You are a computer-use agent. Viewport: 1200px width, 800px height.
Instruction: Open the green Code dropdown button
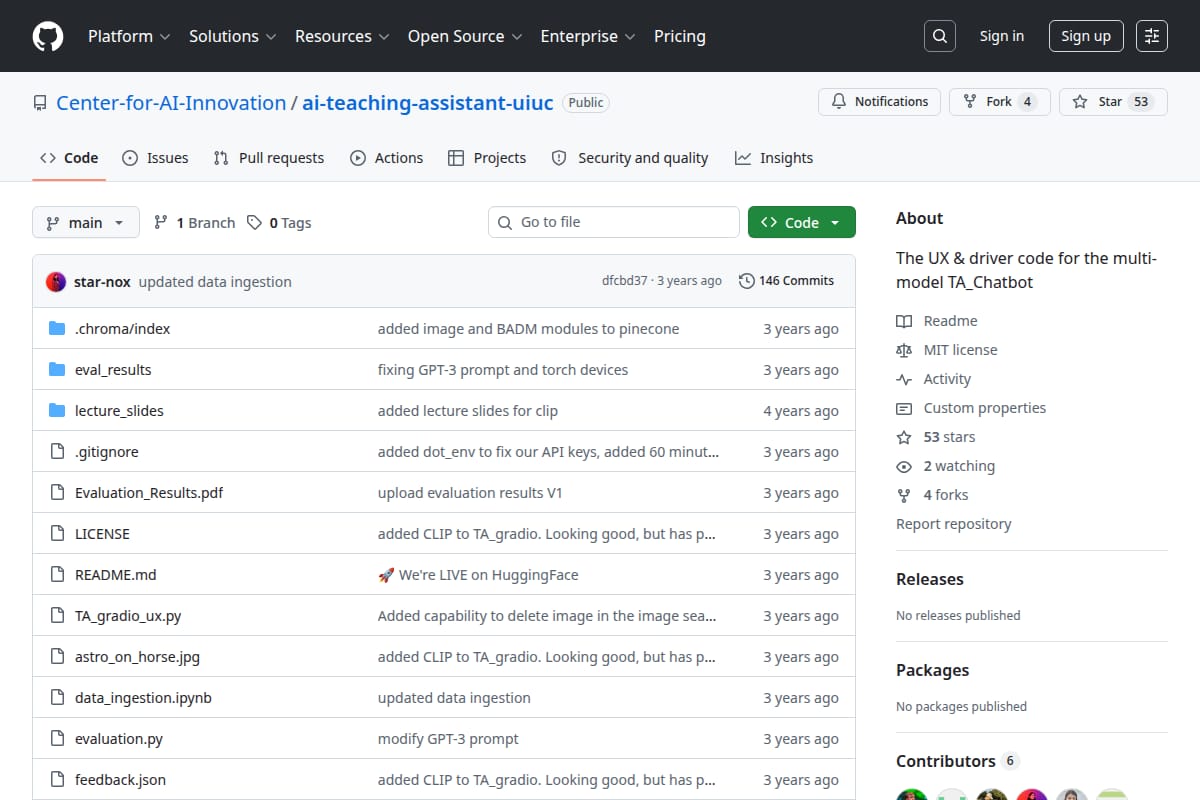pos(802,223)
